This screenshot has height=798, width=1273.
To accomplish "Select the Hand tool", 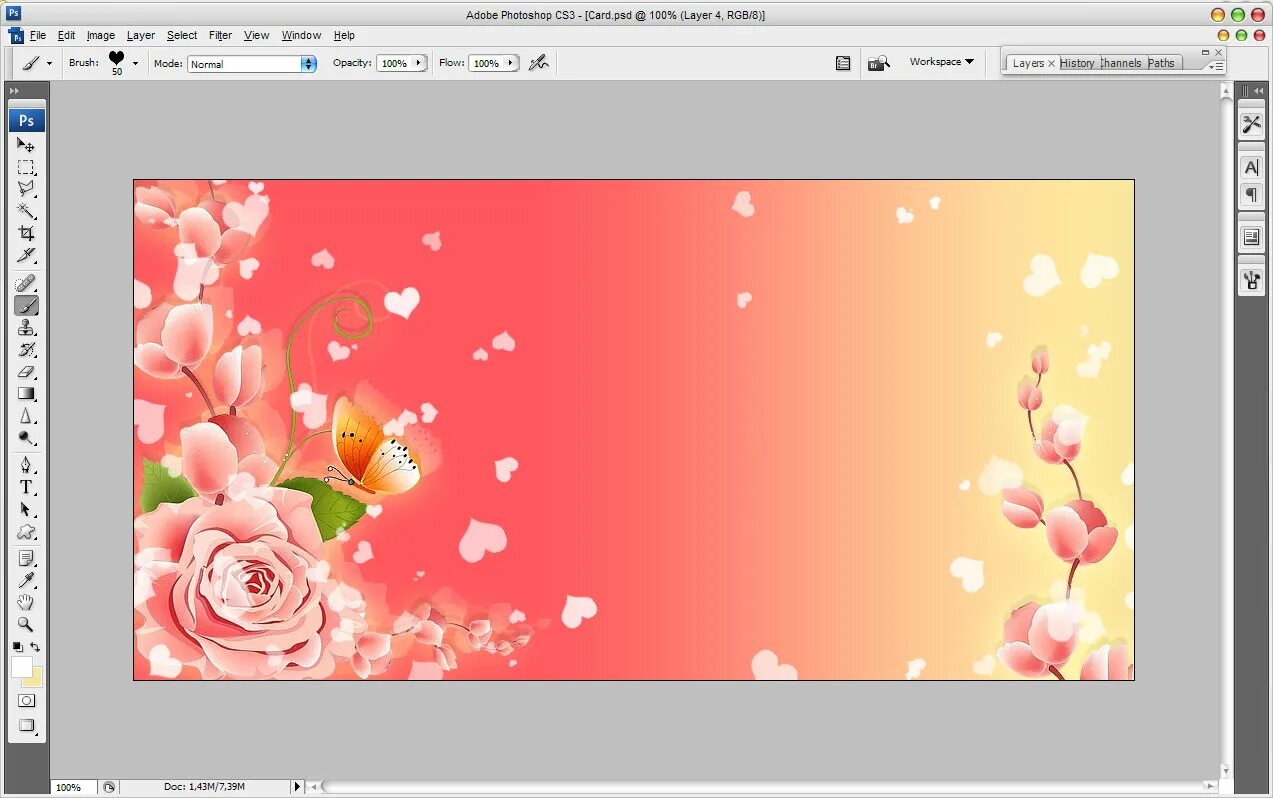I will click(26, 602).
